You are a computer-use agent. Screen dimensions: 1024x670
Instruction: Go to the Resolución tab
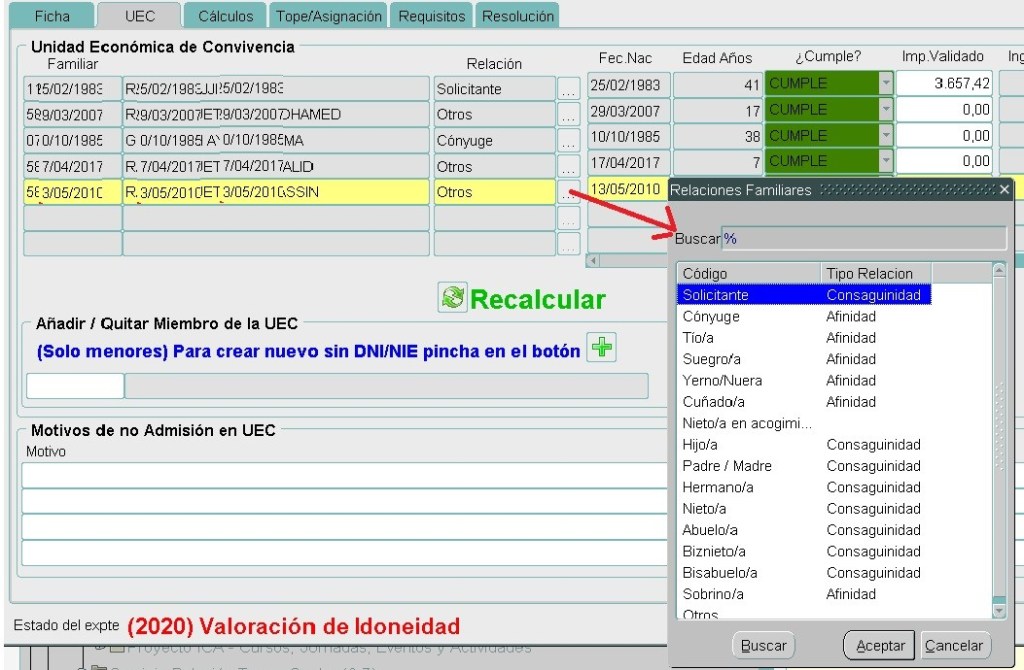[517, 16]
